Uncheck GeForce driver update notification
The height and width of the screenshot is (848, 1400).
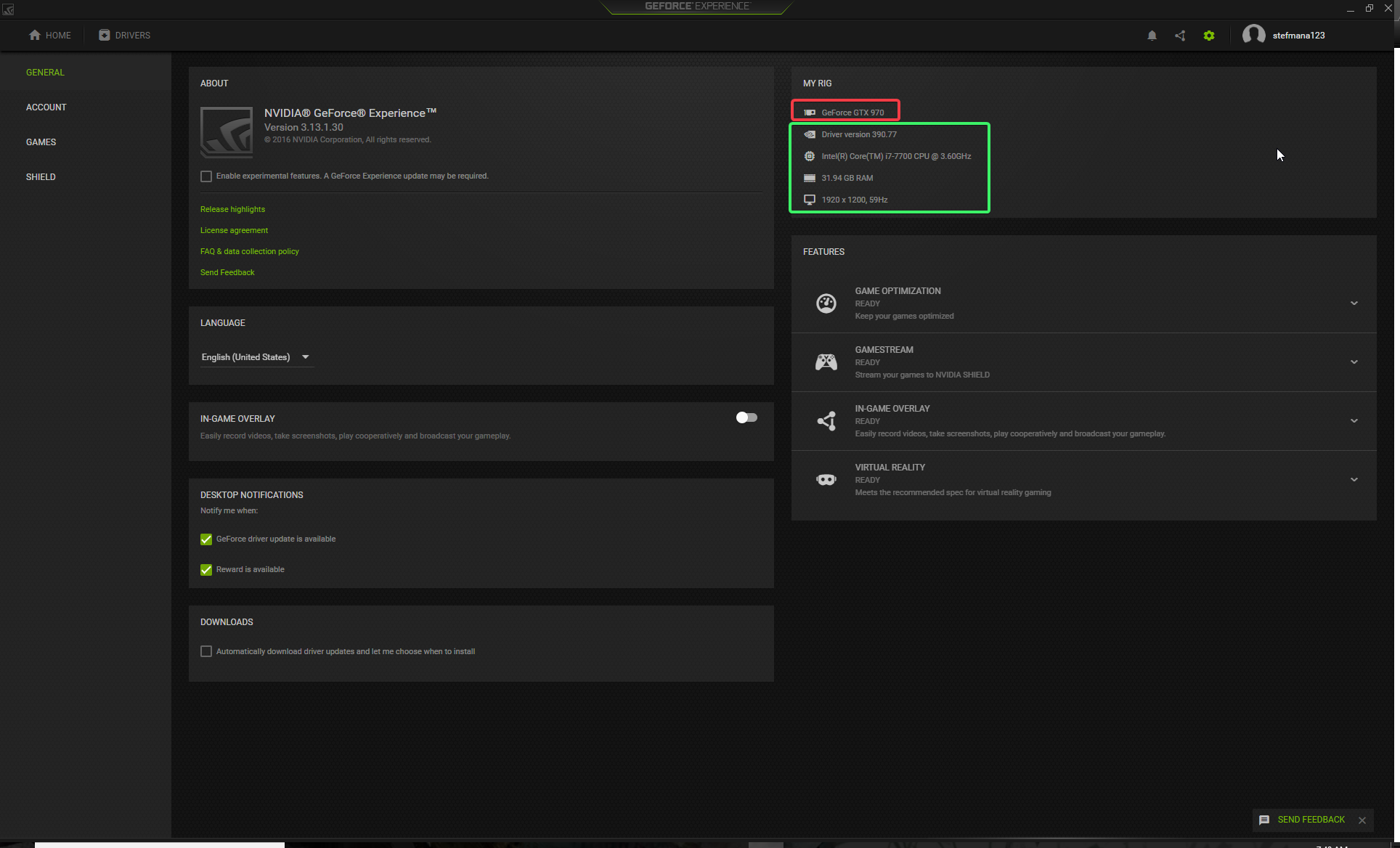point(206,539)
